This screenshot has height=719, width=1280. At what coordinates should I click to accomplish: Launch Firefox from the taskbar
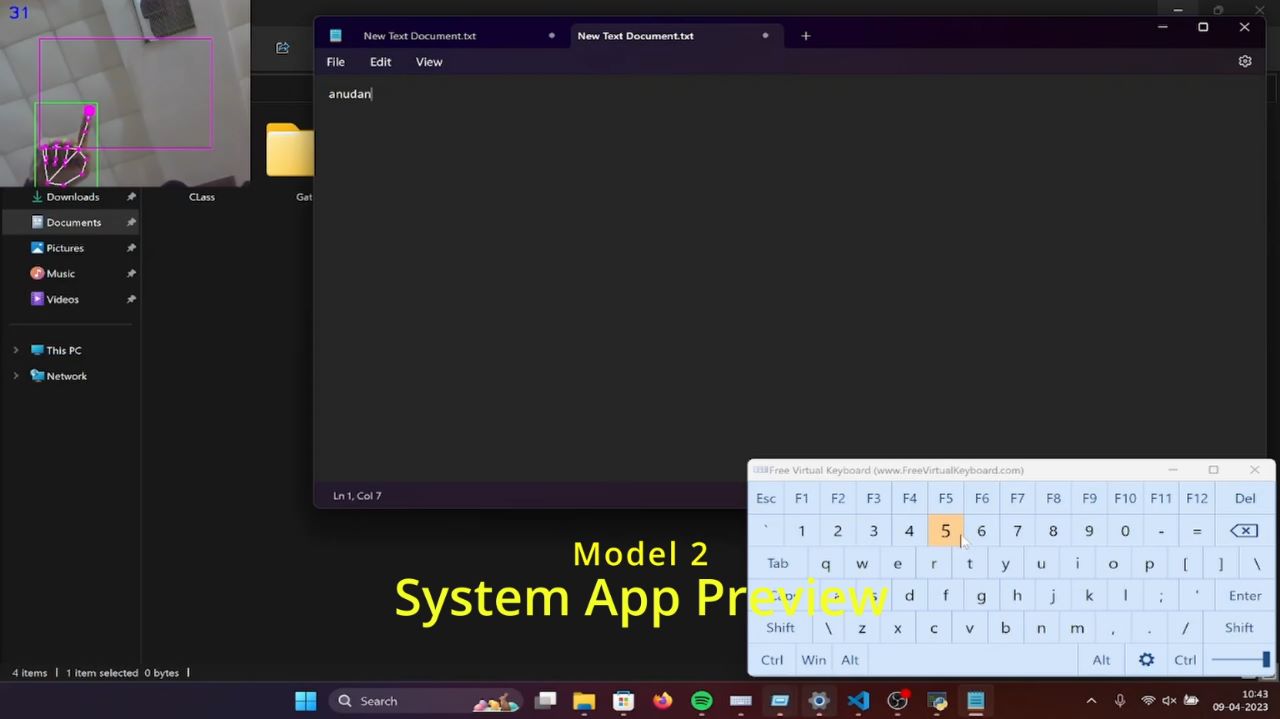[x=663, y=701]
